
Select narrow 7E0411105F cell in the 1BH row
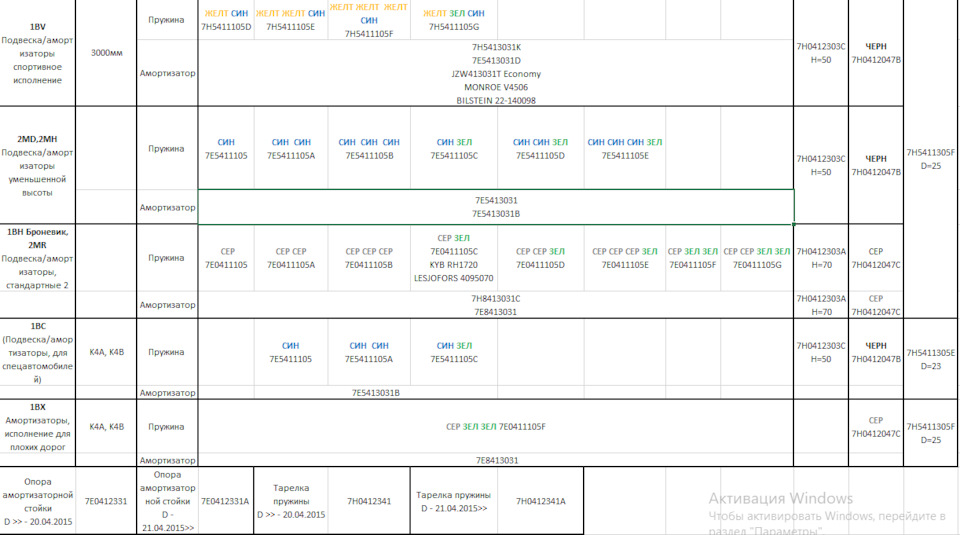692,258
